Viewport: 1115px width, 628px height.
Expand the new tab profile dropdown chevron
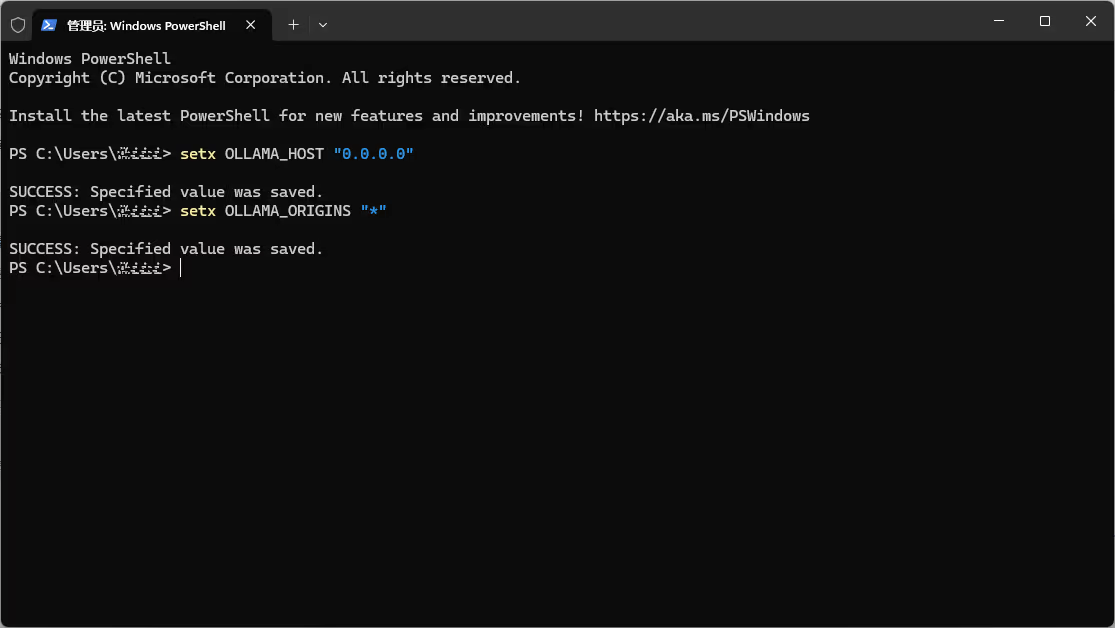323,25
